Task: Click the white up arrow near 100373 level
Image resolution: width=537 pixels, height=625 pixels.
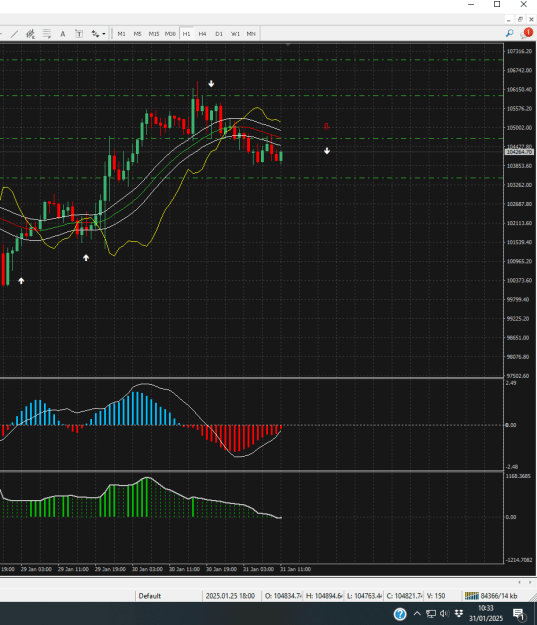Action: (x=21, y=281)
